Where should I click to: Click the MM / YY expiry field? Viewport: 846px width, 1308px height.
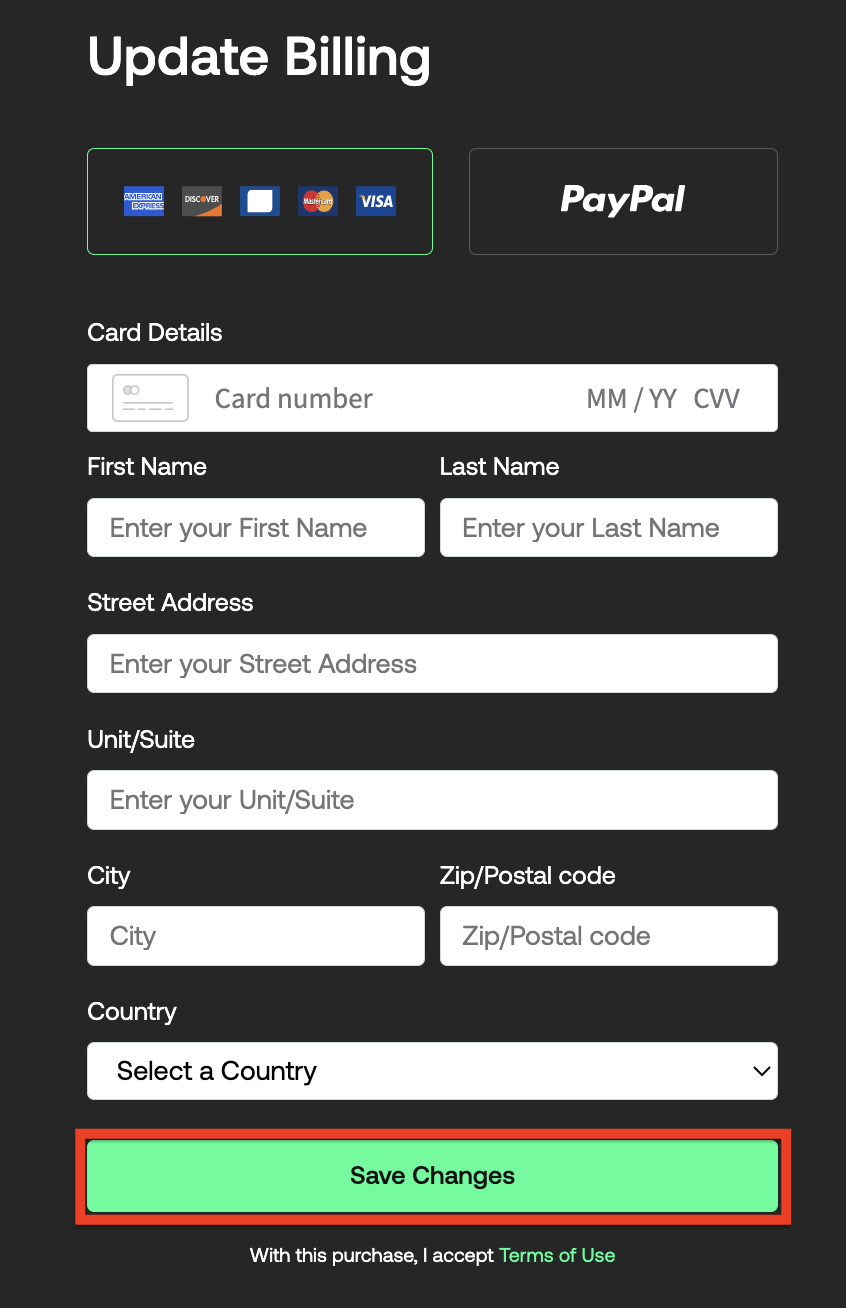click(x=632, y=399)
